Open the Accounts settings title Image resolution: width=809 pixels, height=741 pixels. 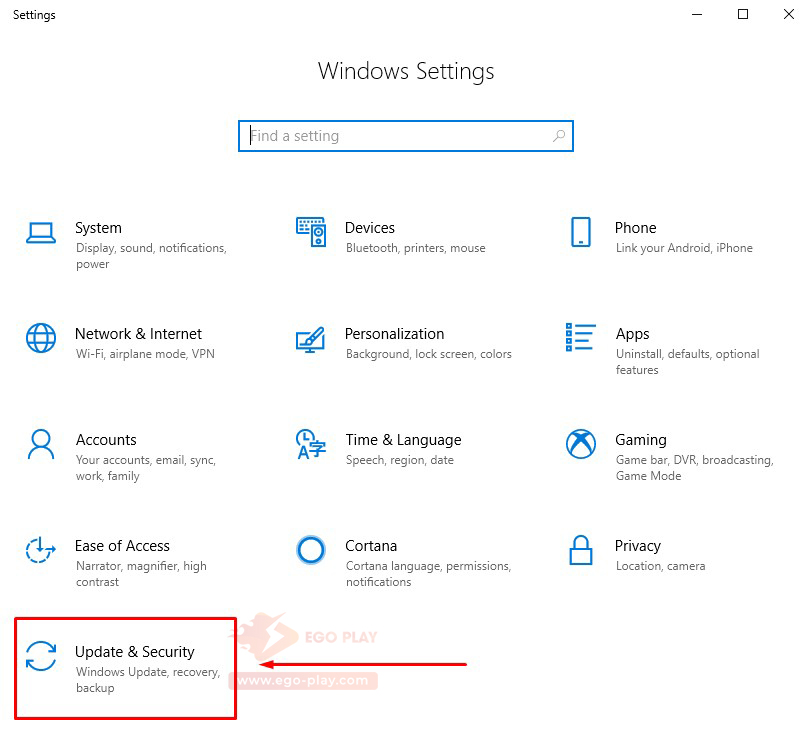(106, 440)
